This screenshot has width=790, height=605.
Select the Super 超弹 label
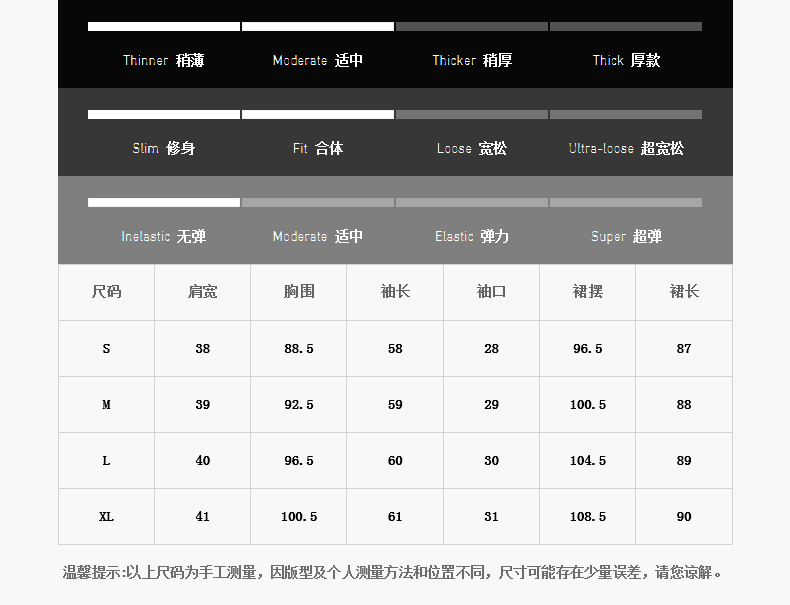626,236
